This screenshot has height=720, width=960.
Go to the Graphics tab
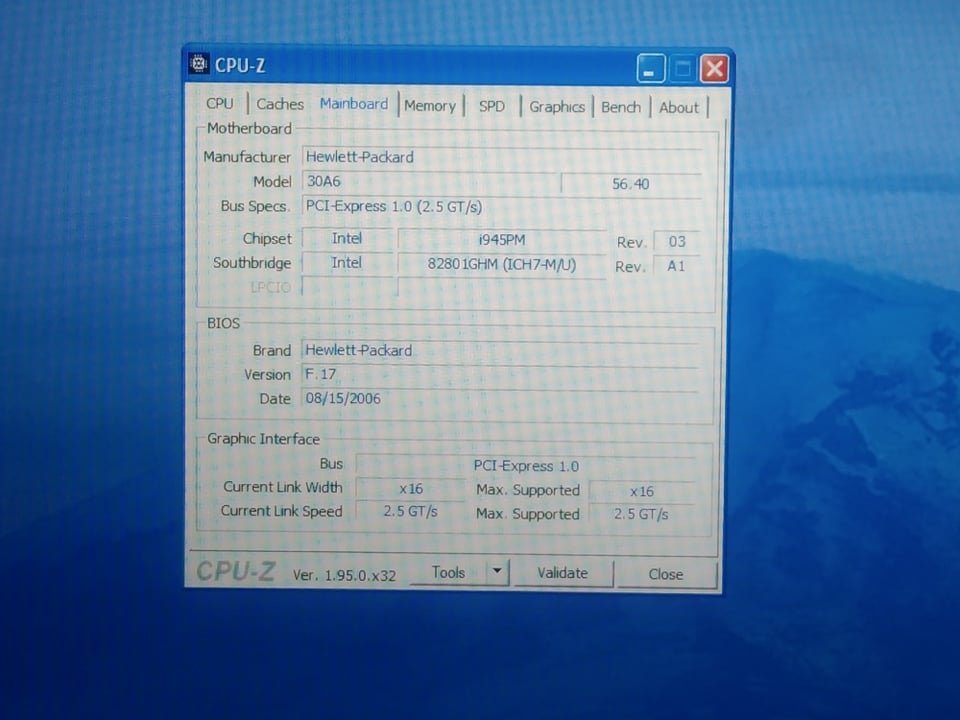pyautogui.click(x=557, y=107)
